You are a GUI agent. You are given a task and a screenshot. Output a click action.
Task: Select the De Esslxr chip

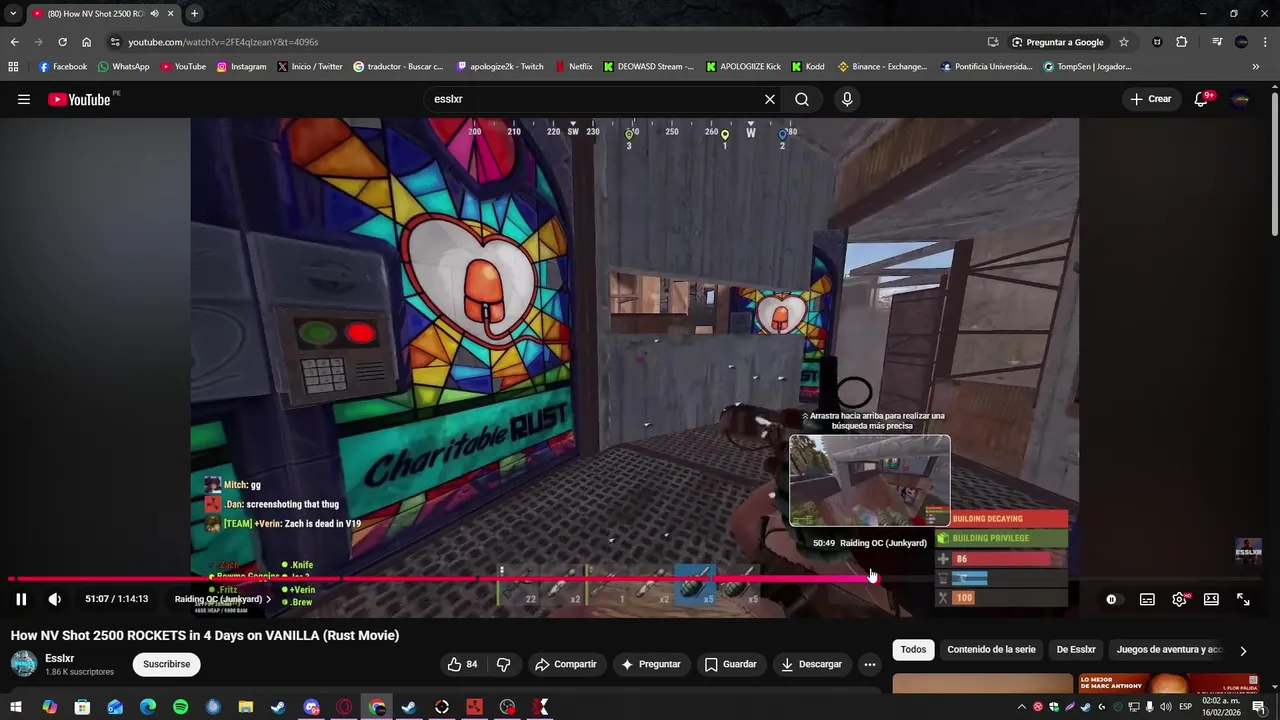[x=1076, y=649]
